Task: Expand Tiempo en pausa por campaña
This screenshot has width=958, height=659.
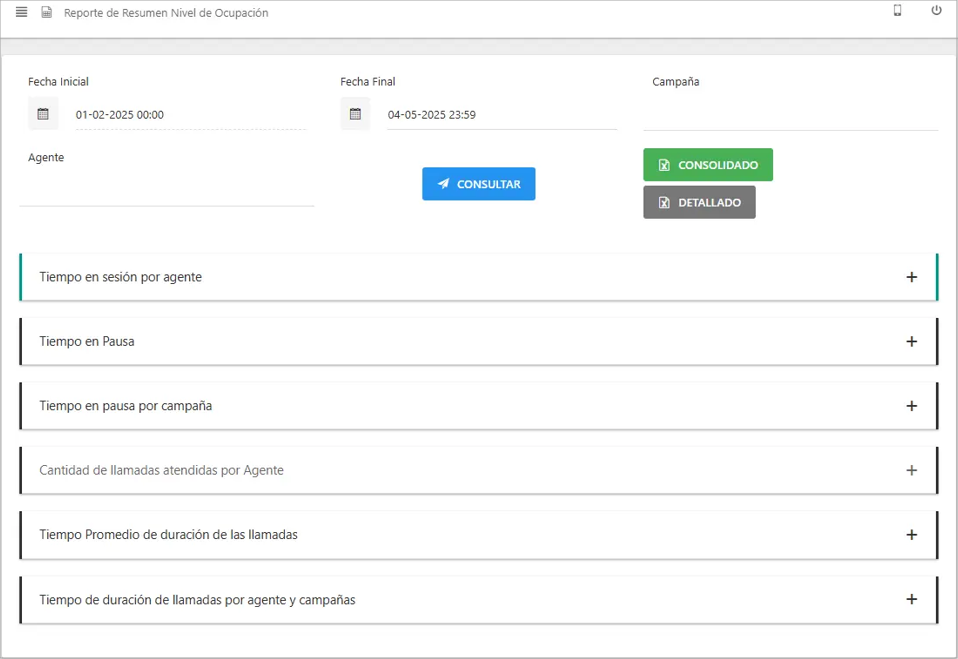Action: coord(911,406)
